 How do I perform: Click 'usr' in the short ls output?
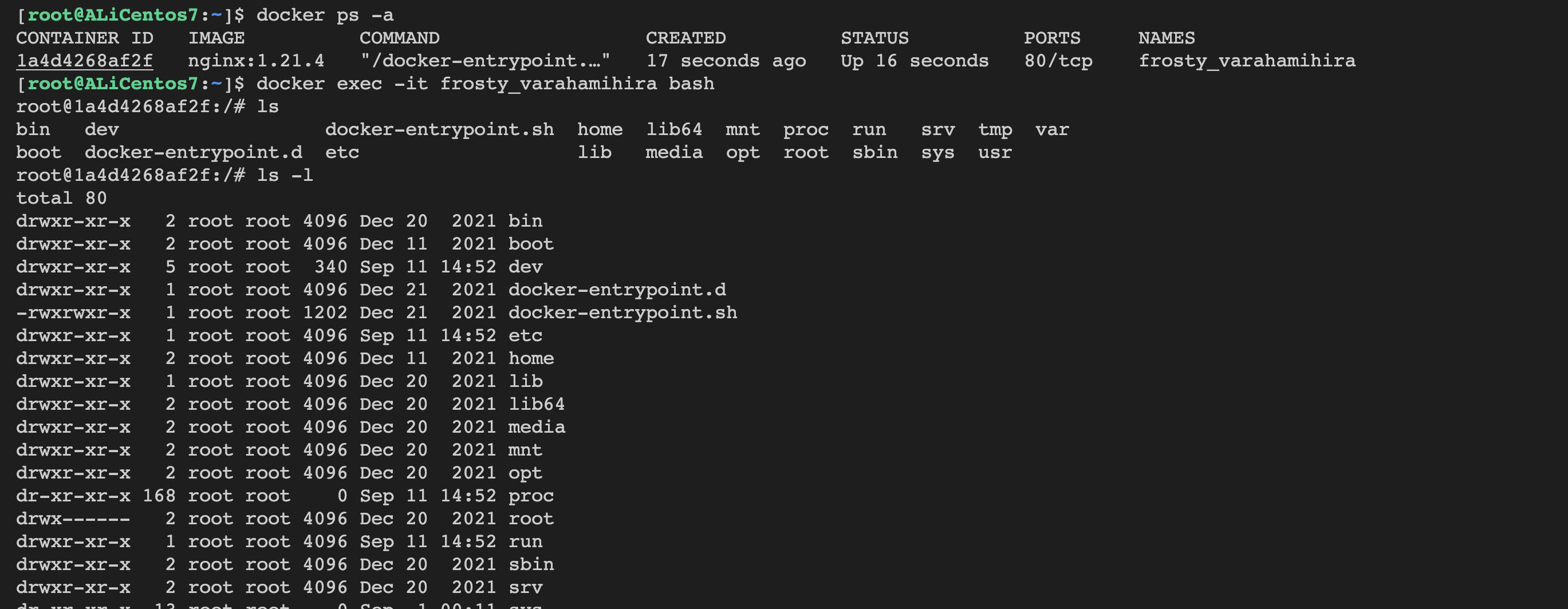[995, 152]
